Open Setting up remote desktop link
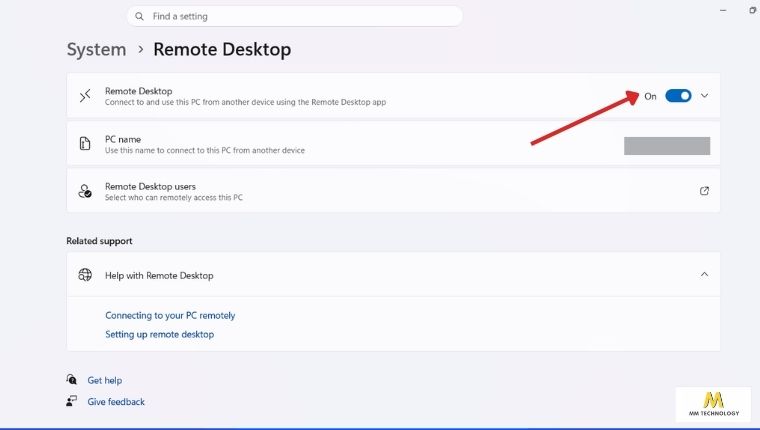760x430 pixels. [159, 334]
